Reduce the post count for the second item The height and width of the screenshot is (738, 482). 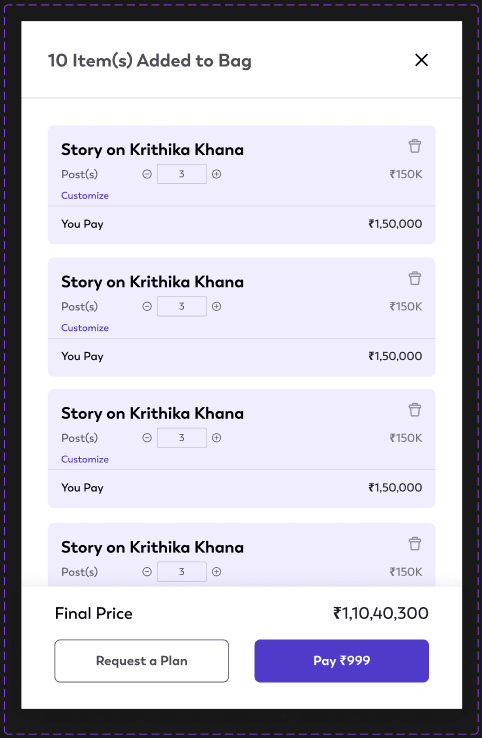[x=147, y=306]
